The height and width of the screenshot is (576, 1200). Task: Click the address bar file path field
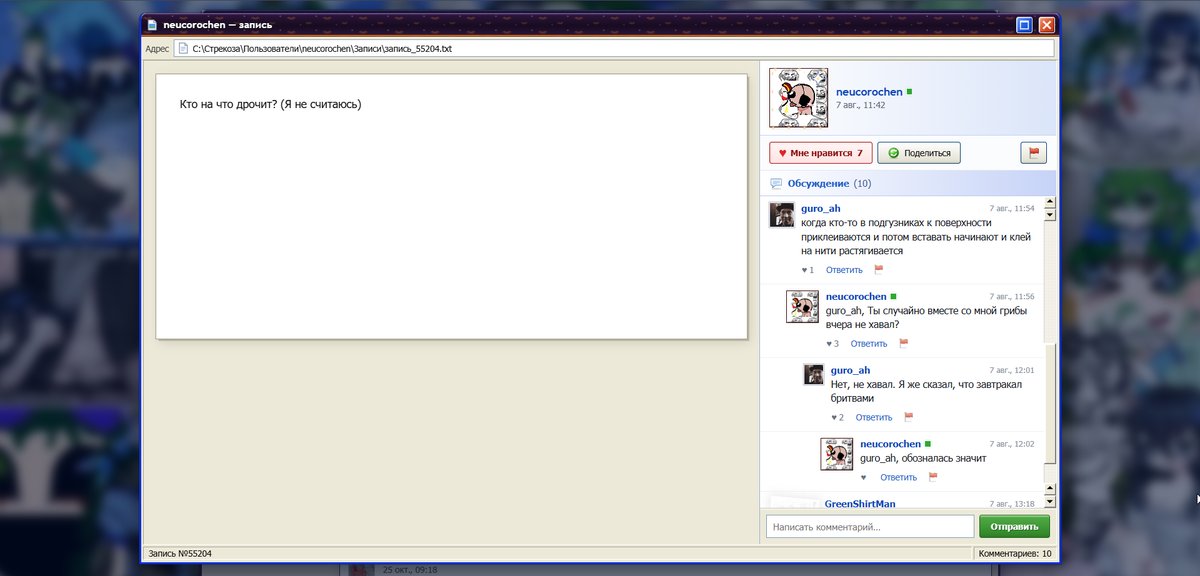click(x=614, y=48)
